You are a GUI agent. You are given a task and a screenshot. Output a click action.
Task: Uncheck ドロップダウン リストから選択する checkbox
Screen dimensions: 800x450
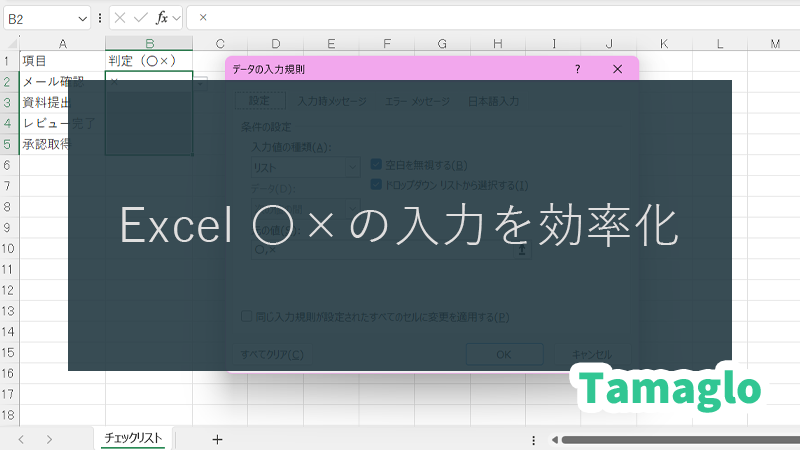377,185
